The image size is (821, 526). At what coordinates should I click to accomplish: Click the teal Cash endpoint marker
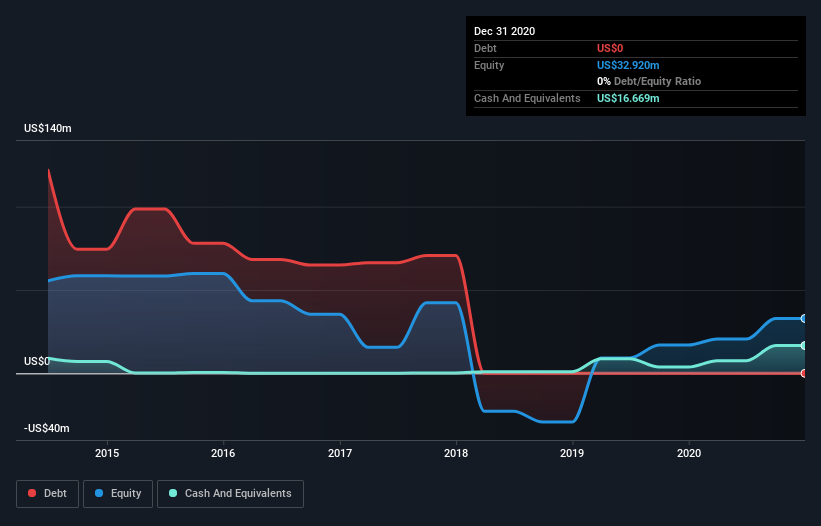click(x=804, y=345)
